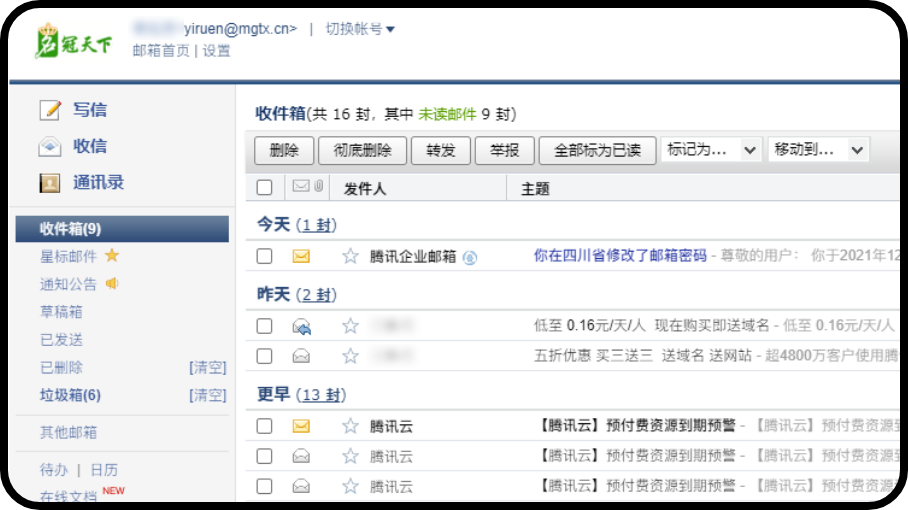Expand the 移动到 dropdown
908x510 pixels.
818,150
